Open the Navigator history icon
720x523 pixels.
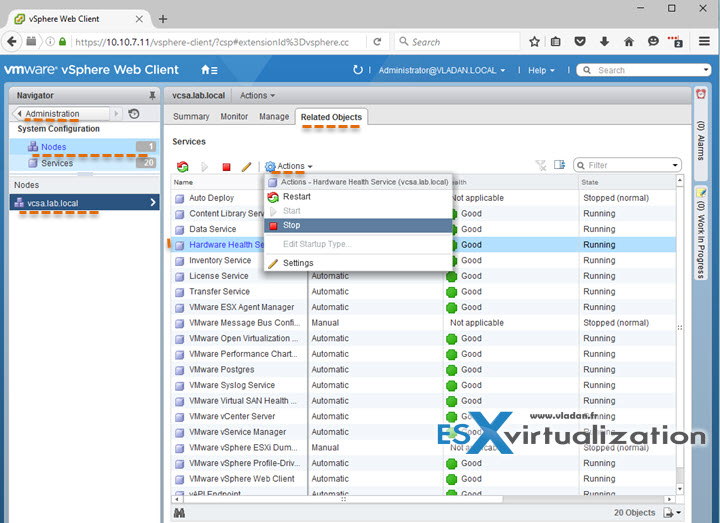click(x=134, y=113)
